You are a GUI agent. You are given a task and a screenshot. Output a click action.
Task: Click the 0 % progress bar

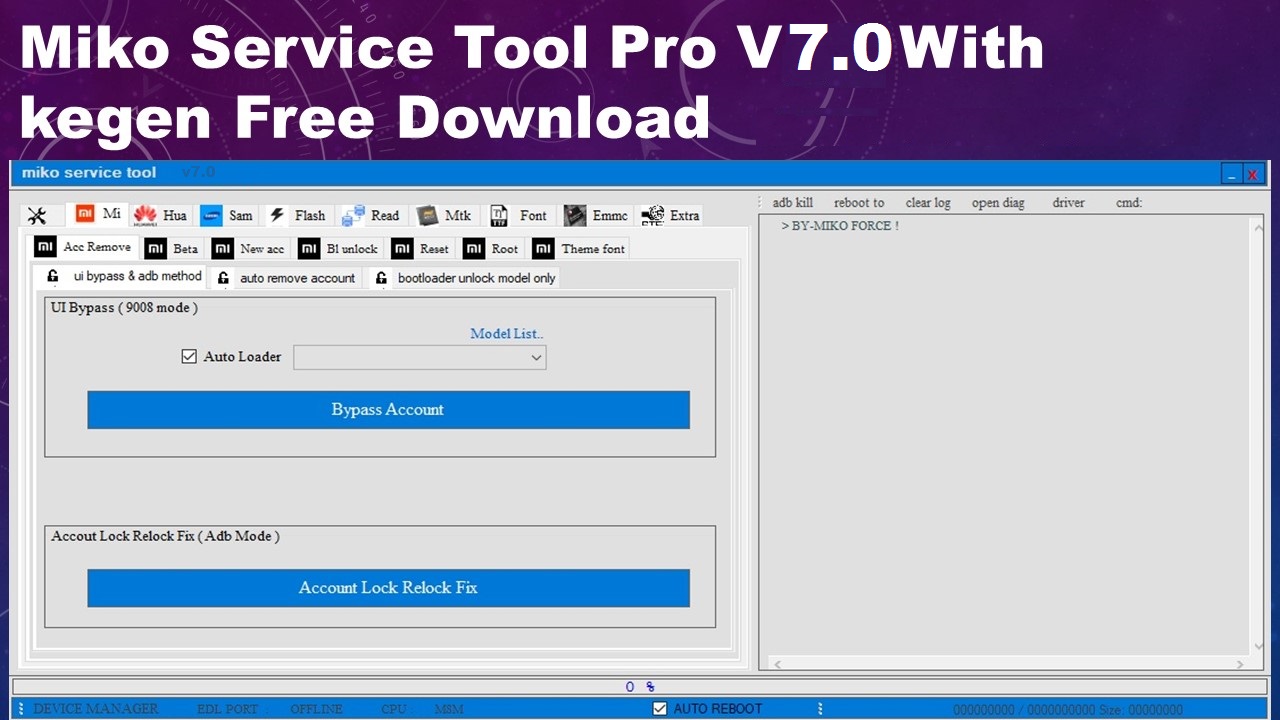point(640,687)
